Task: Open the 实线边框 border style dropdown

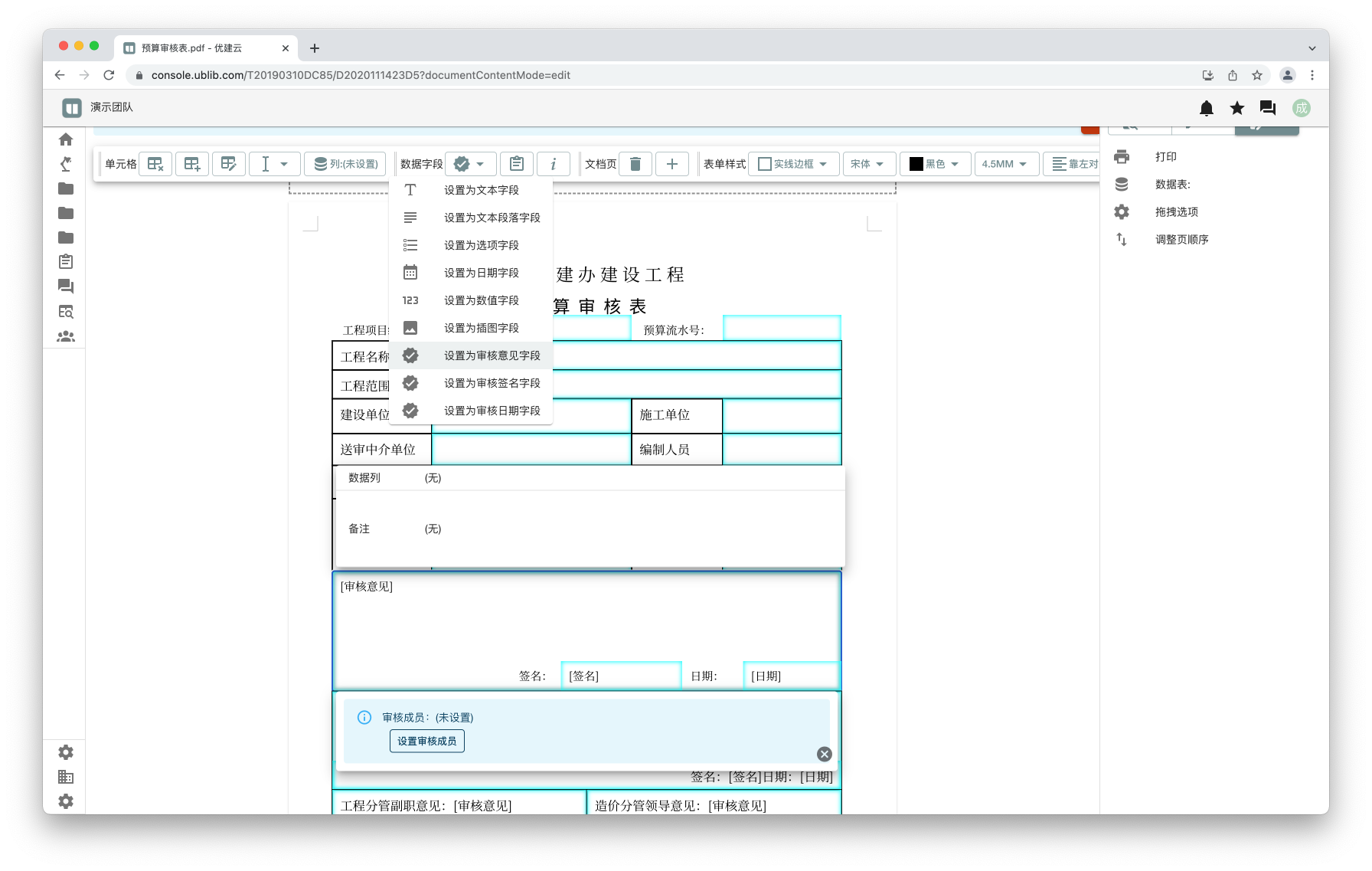Action: 793,164
